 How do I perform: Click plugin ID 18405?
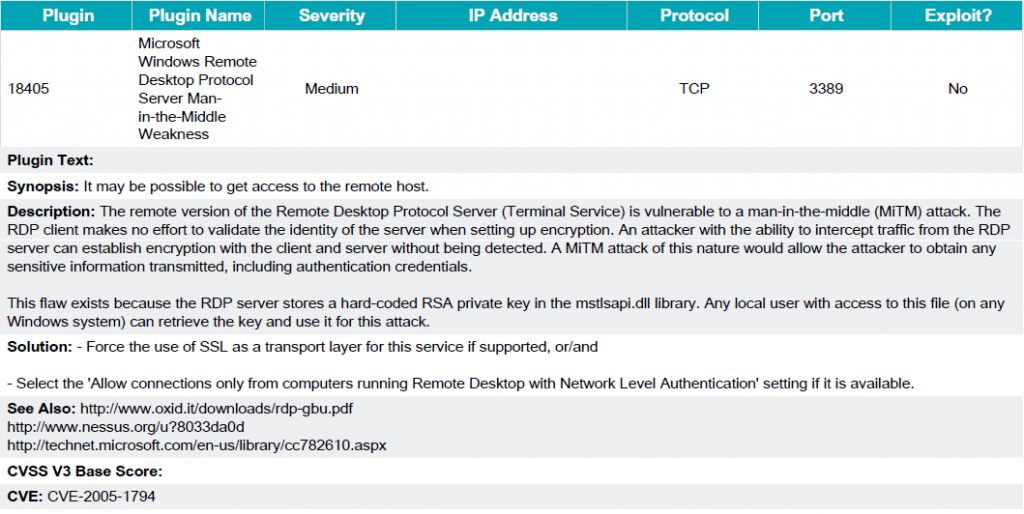tap(28, 89)
